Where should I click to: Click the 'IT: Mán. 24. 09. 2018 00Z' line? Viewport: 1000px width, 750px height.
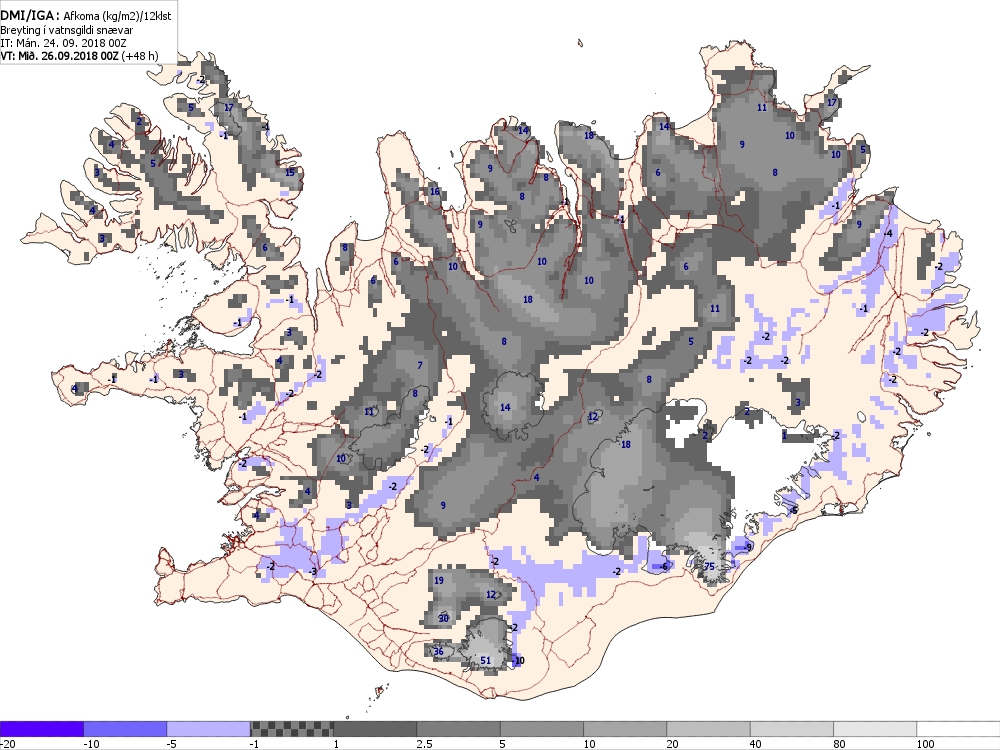tap(63, 43)
